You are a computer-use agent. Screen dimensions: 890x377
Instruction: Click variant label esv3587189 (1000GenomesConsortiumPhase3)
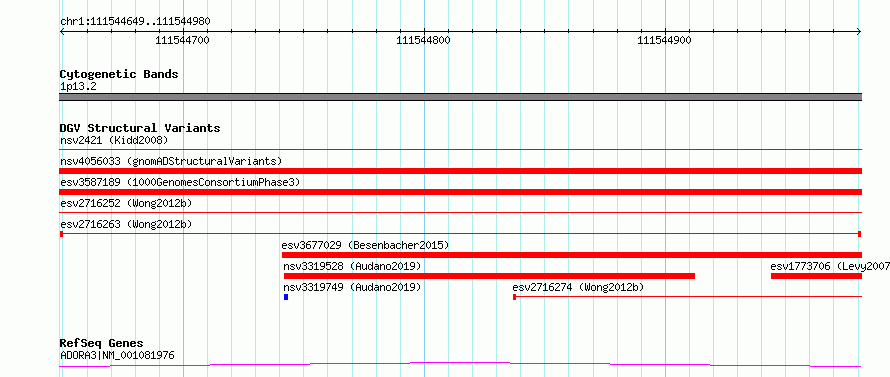click(x=180, y=182)
